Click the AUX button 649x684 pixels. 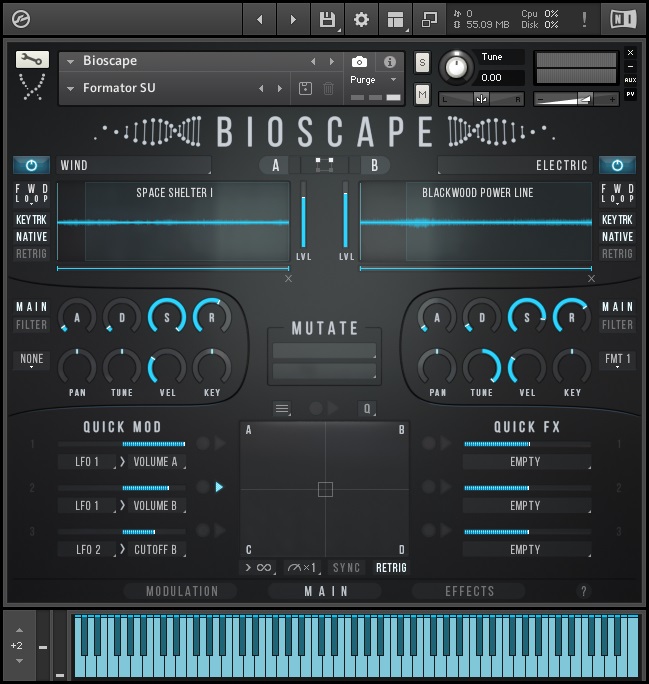click(630, 80)
